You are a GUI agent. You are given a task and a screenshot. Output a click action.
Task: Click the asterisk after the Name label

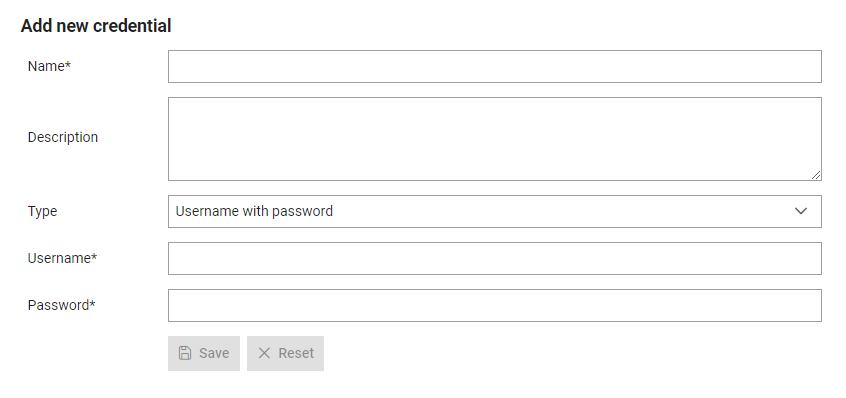pyautogui.click(x=68, y=64)
